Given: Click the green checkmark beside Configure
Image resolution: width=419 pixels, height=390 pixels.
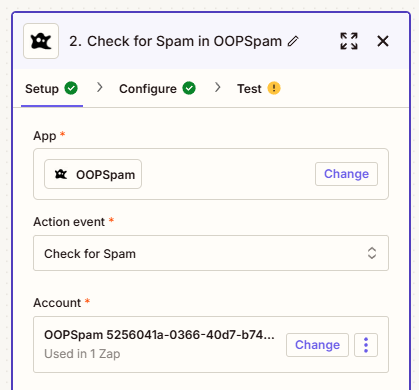Looking at the screenshot, I should pyautogui.click(x=189, y=88).
